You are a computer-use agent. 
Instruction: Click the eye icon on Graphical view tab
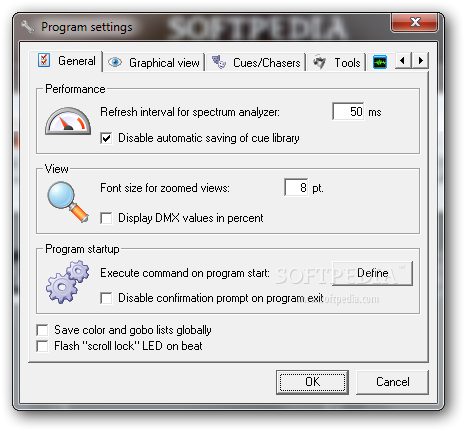(x=115, y=62)
